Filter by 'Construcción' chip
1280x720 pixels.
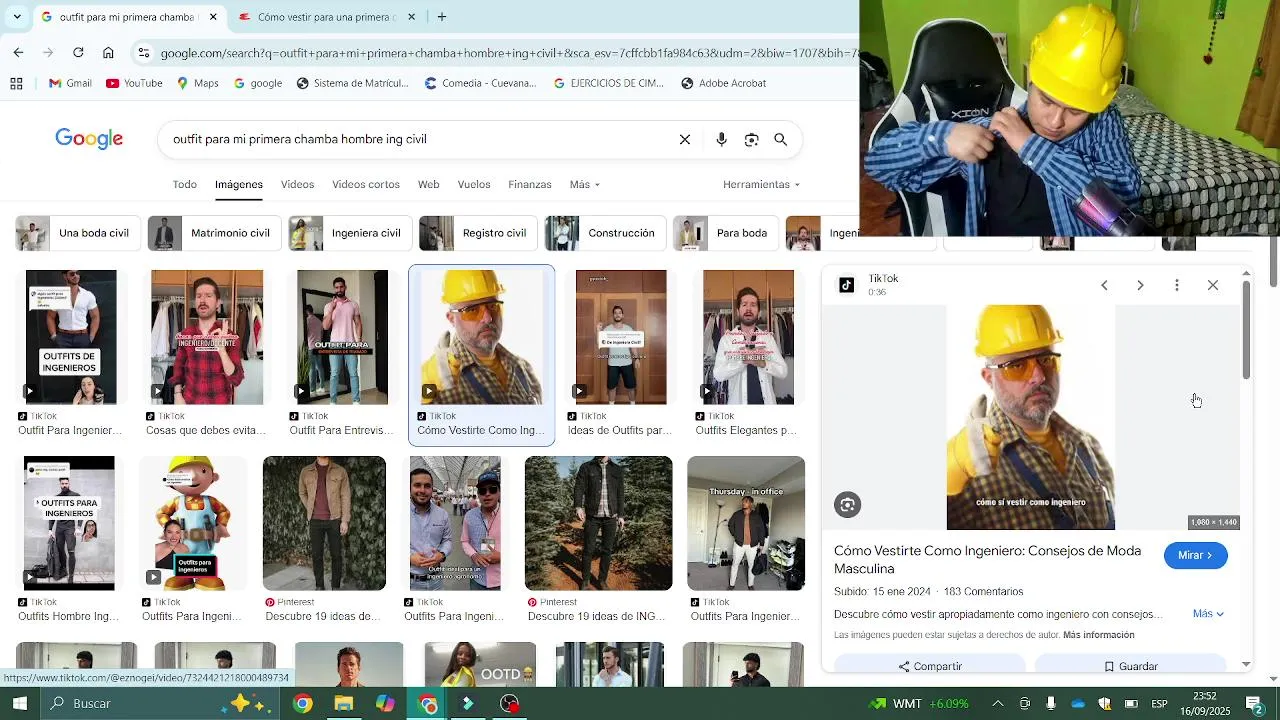pyautogui.click(x=604, y=233)
